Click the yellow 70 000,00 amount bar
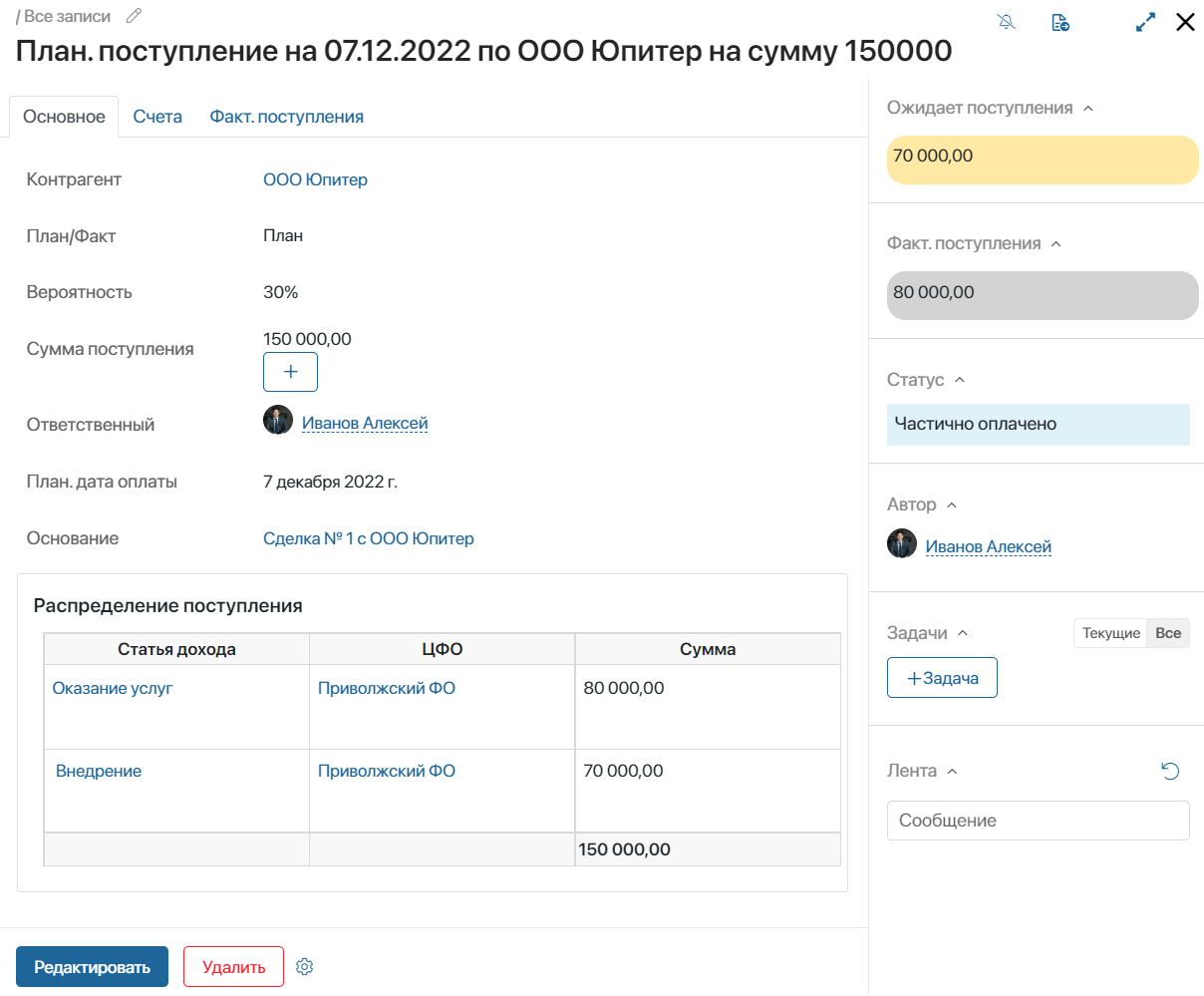The width and height of the screenshot is (1204, 996). click(x=1043, y=160)
